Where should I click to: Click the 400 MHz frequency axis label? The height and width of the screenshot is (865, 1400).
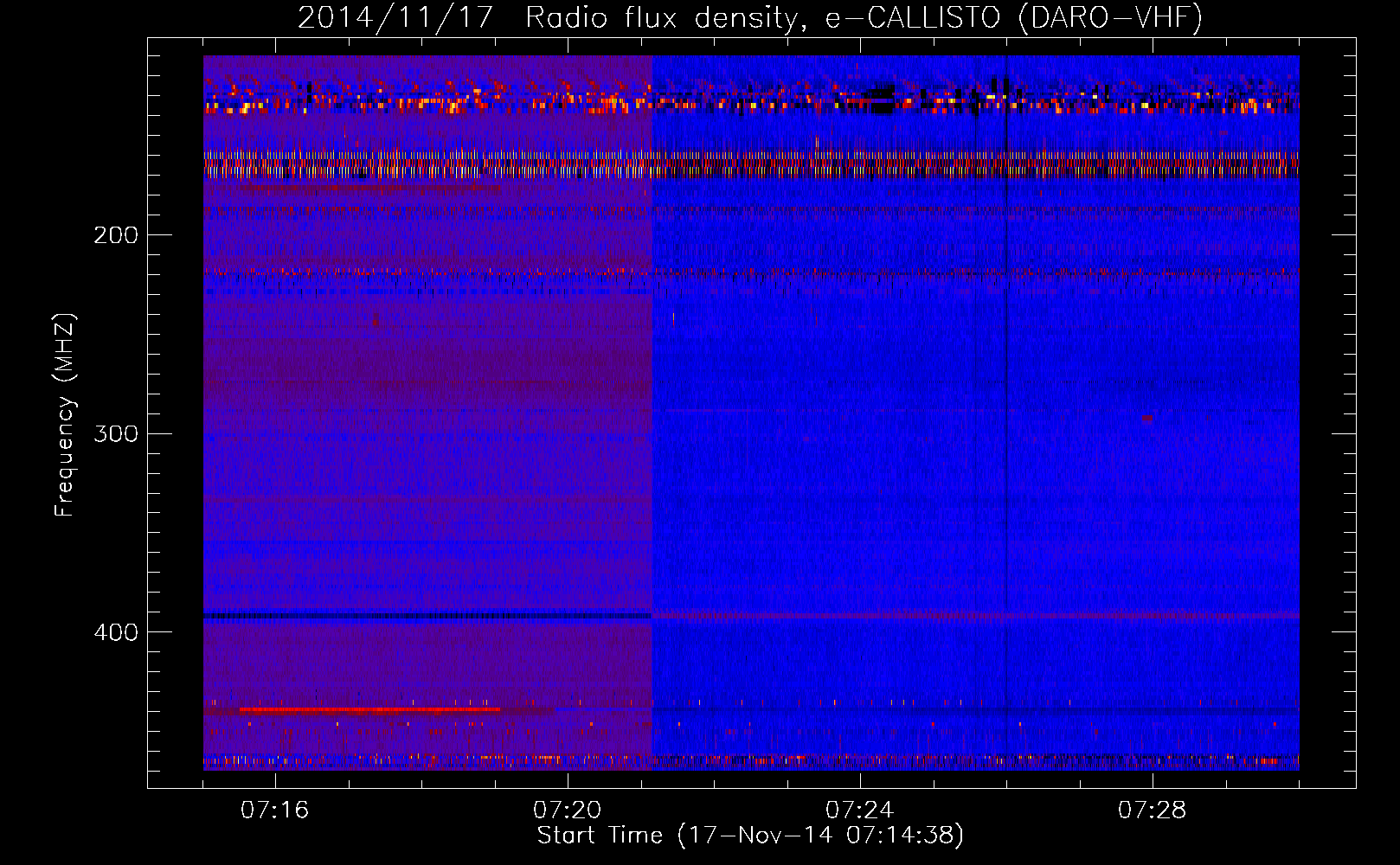point(115,632)
